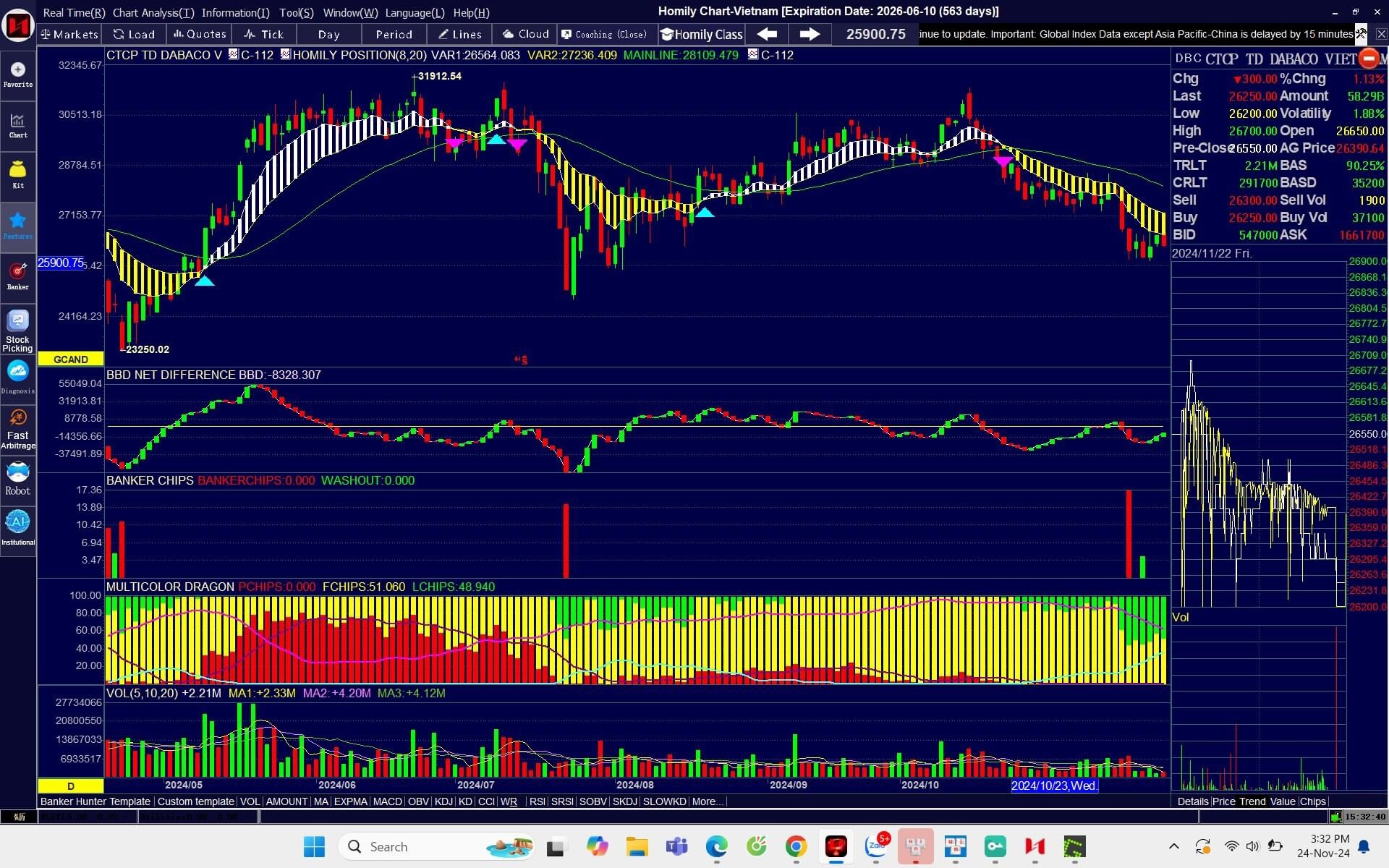Open the AI Institutional tool
Viewport: 1389px width, 868px height.
[x=18, y=528]
